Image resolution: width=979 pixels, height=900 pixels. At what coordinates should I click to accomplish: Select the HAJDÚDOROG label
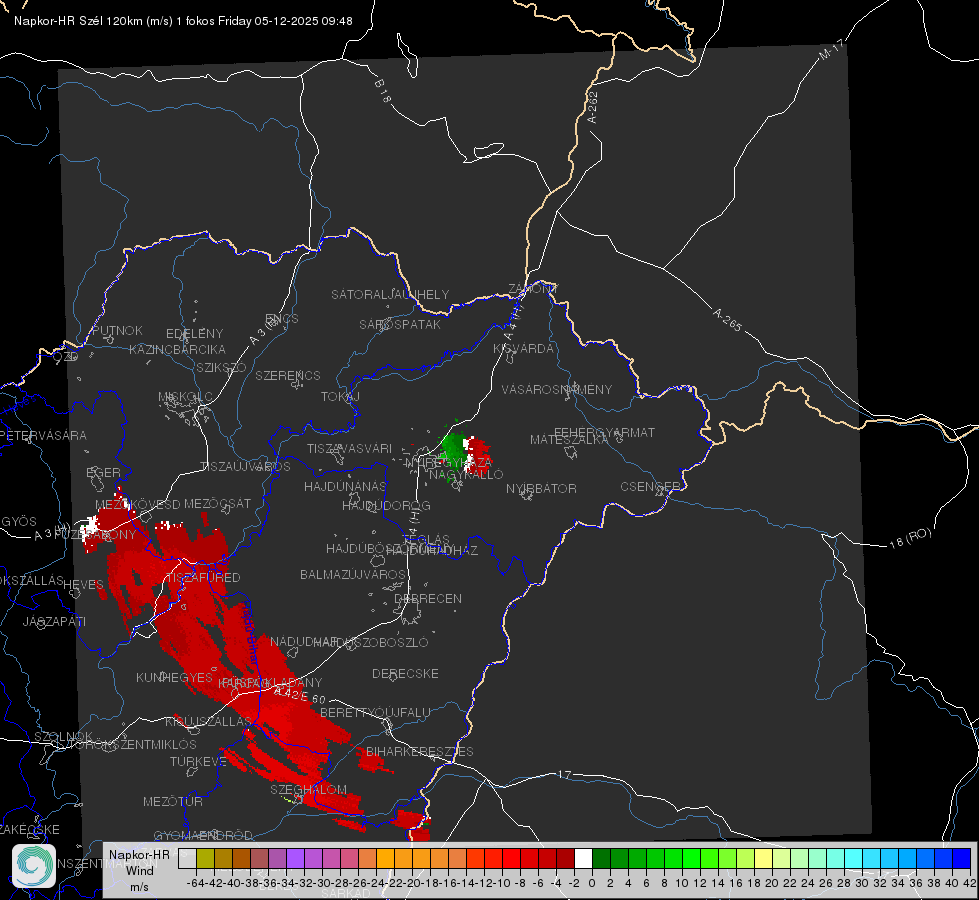(x=386, y=505)
